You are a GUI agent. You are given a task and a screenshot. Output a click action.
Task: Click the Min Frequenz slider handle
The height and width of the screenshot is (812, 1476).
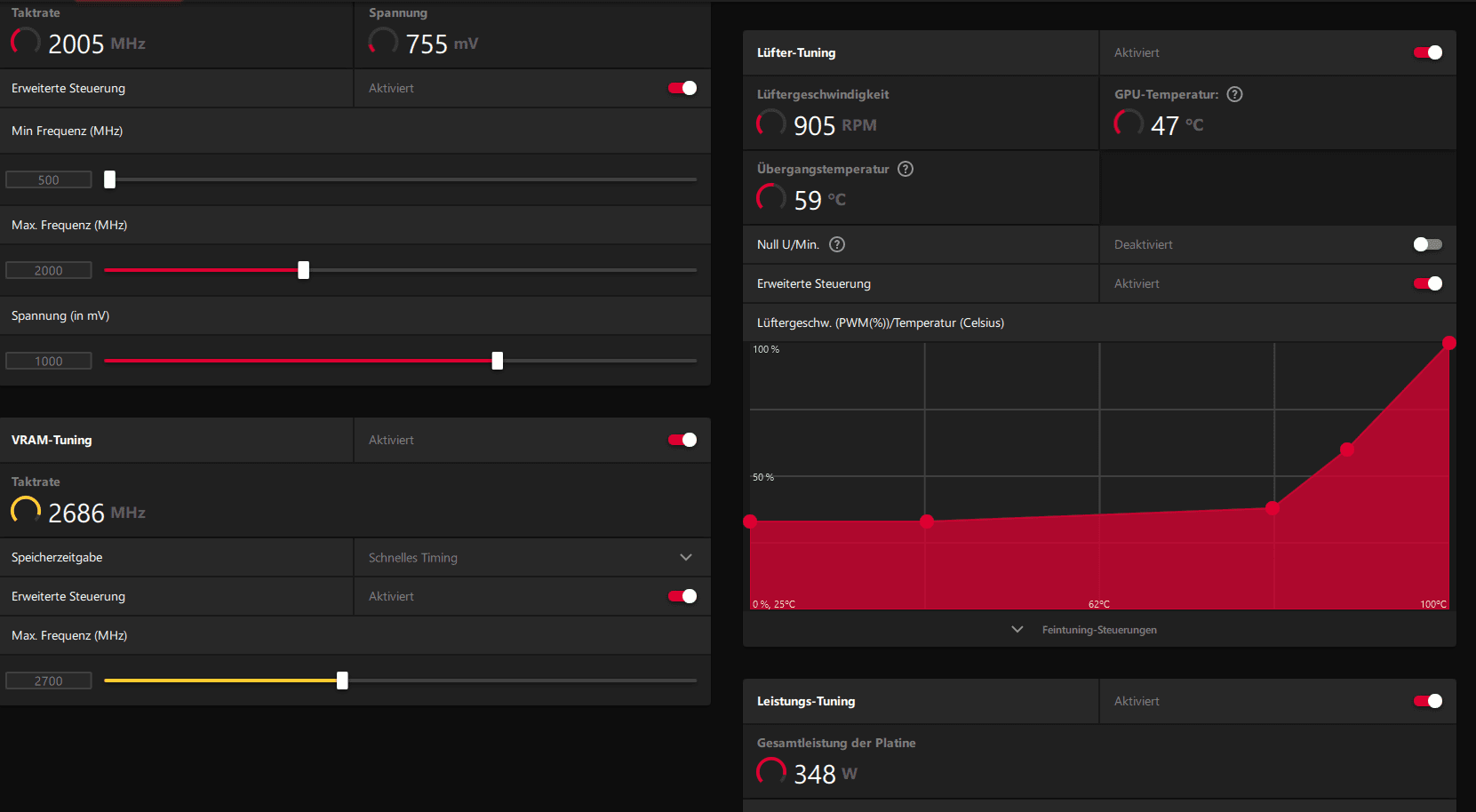click(109, 179)
